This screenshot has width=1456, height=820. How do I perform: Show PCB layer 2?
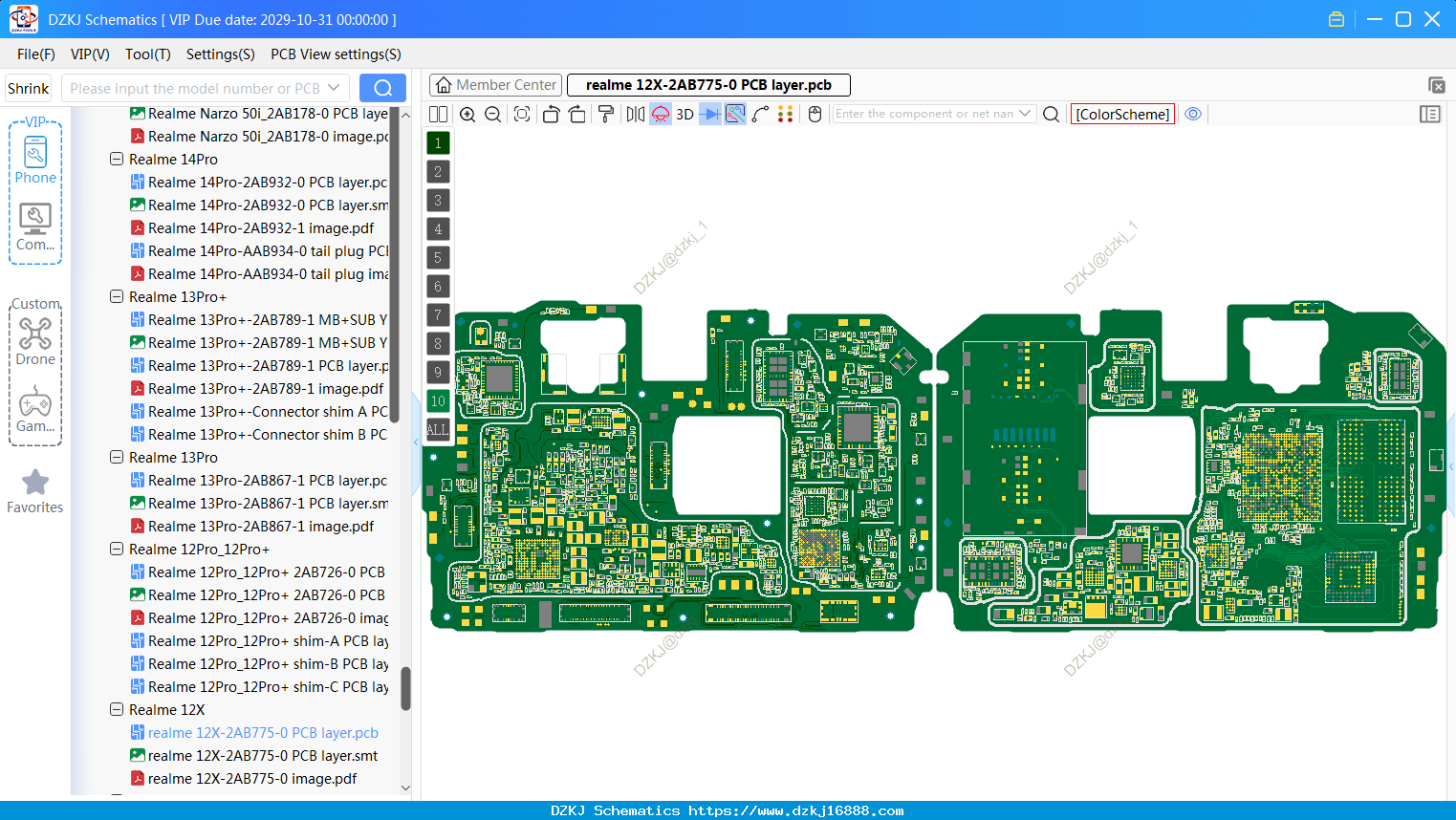click(x=438, y=172)
